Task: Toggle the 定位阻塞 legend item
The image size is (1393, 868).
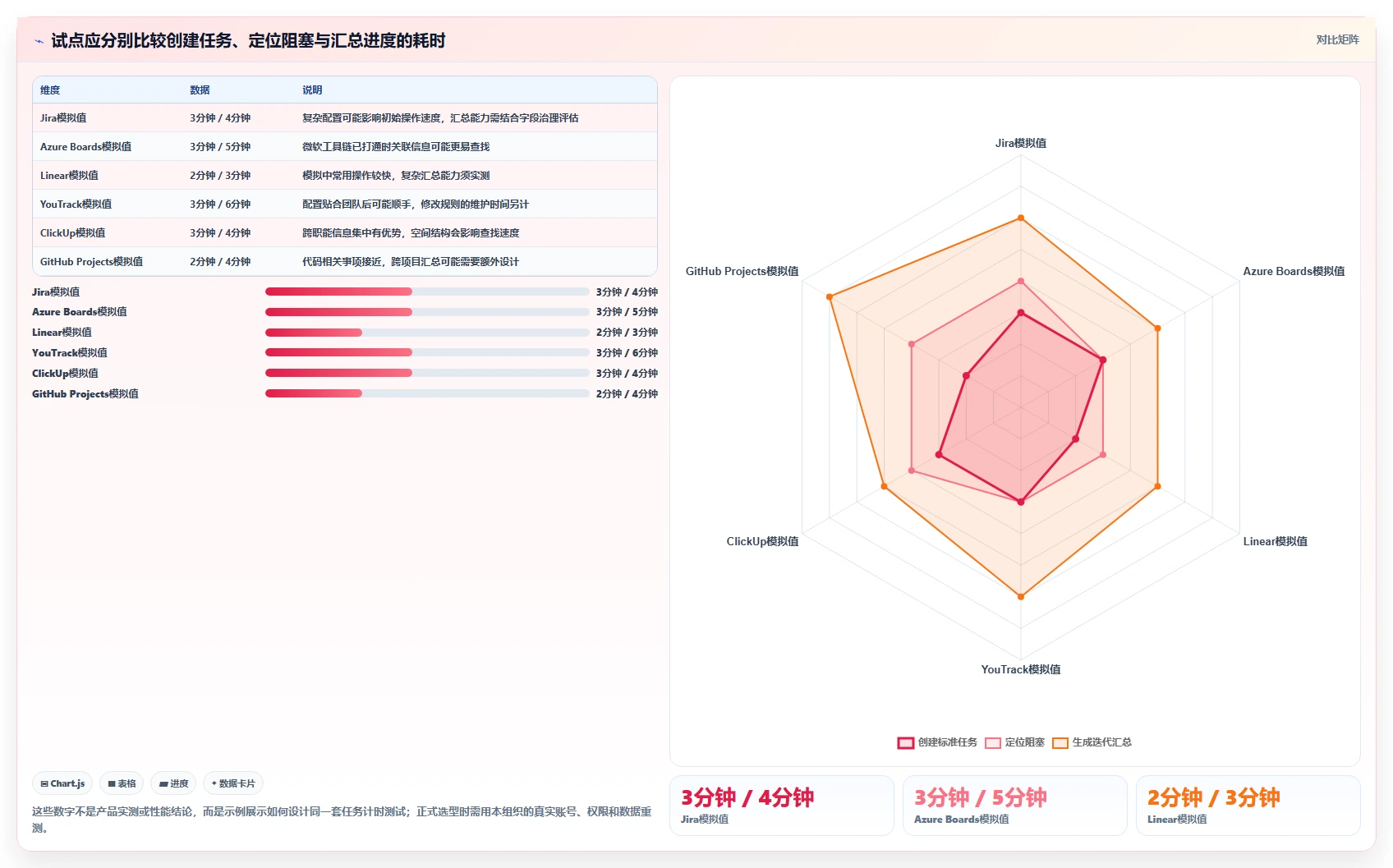Action: pyautogui.click(x=1015, y=742)
